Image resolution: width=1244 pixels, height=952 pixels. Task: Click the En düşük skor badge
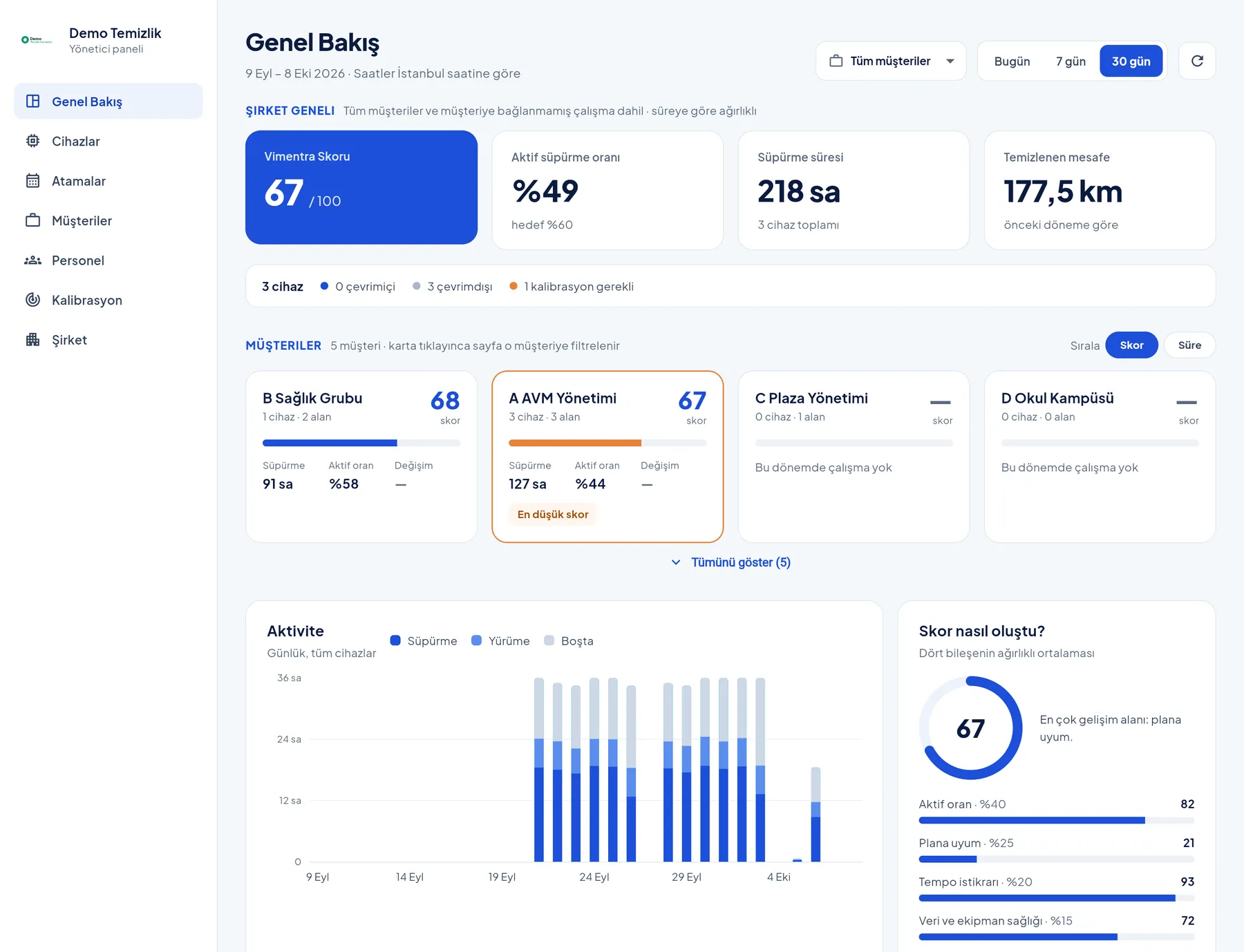pos(553,514)
